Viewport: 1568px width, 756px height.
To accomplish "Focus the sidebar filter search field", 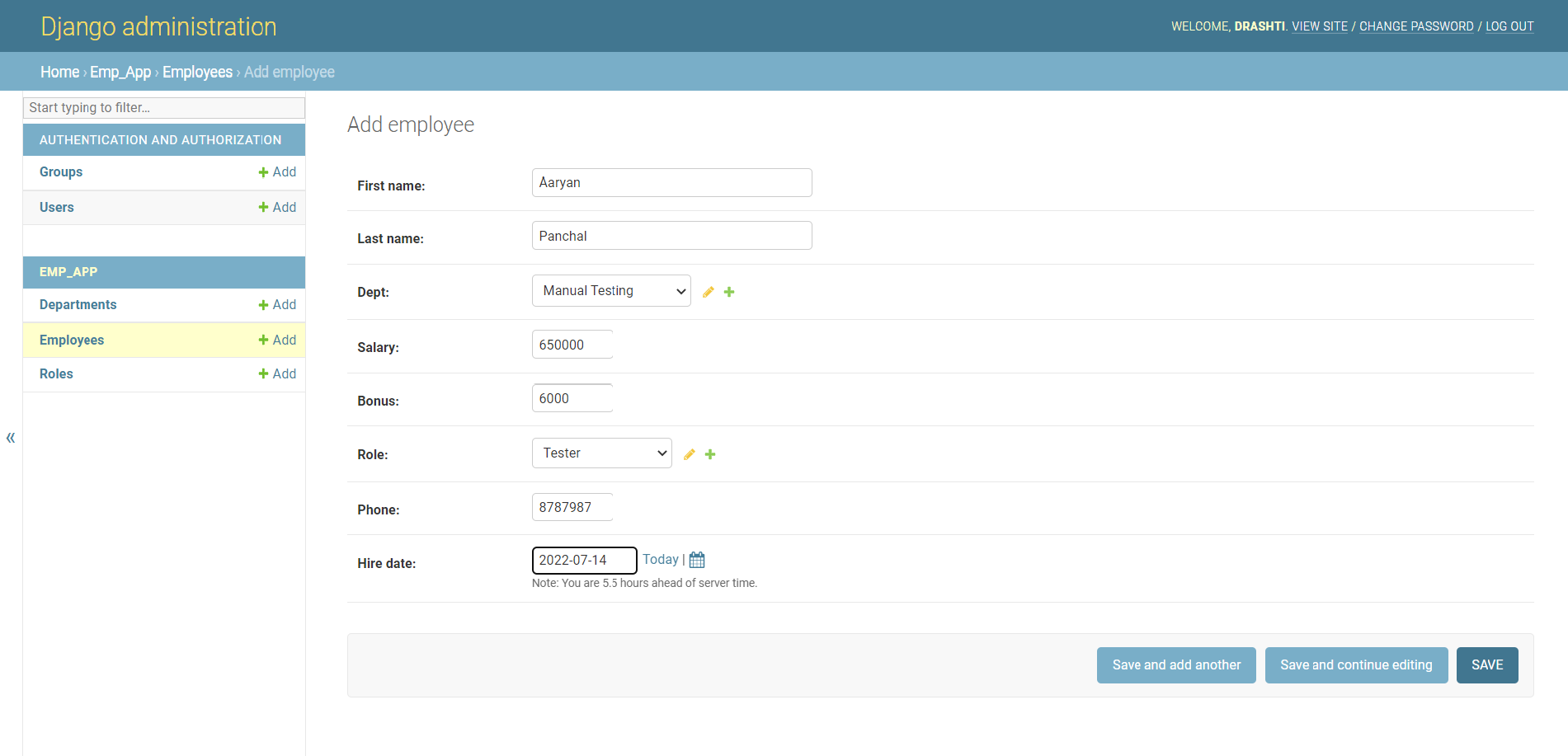I will (x=164, y=108).
